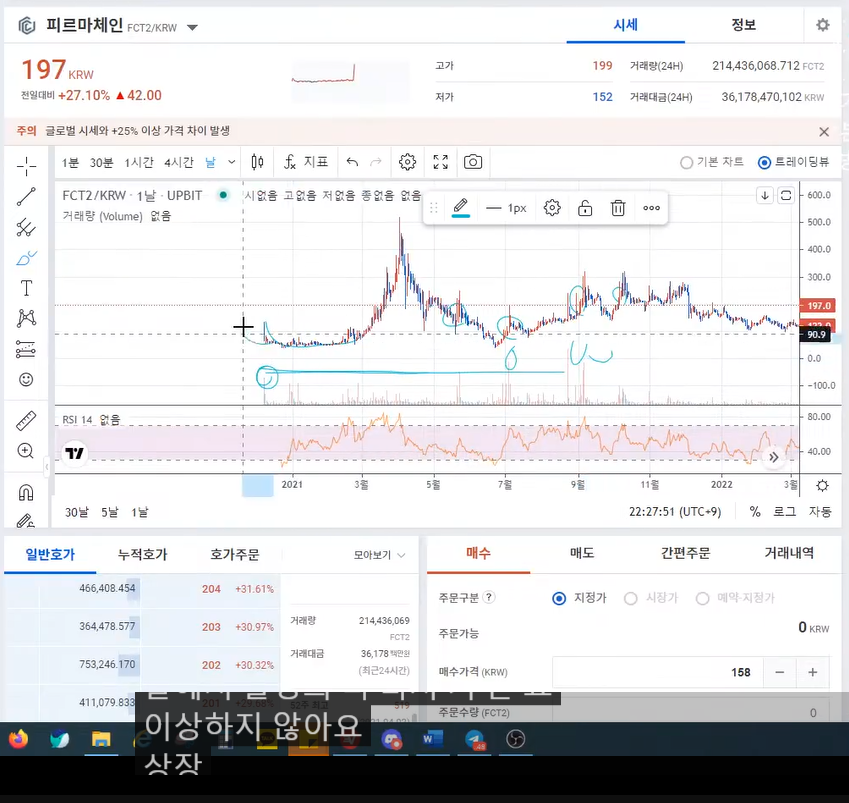
Task: Decrease buy price with minus button
Action: pyautogui.click(x=780, y=673)
